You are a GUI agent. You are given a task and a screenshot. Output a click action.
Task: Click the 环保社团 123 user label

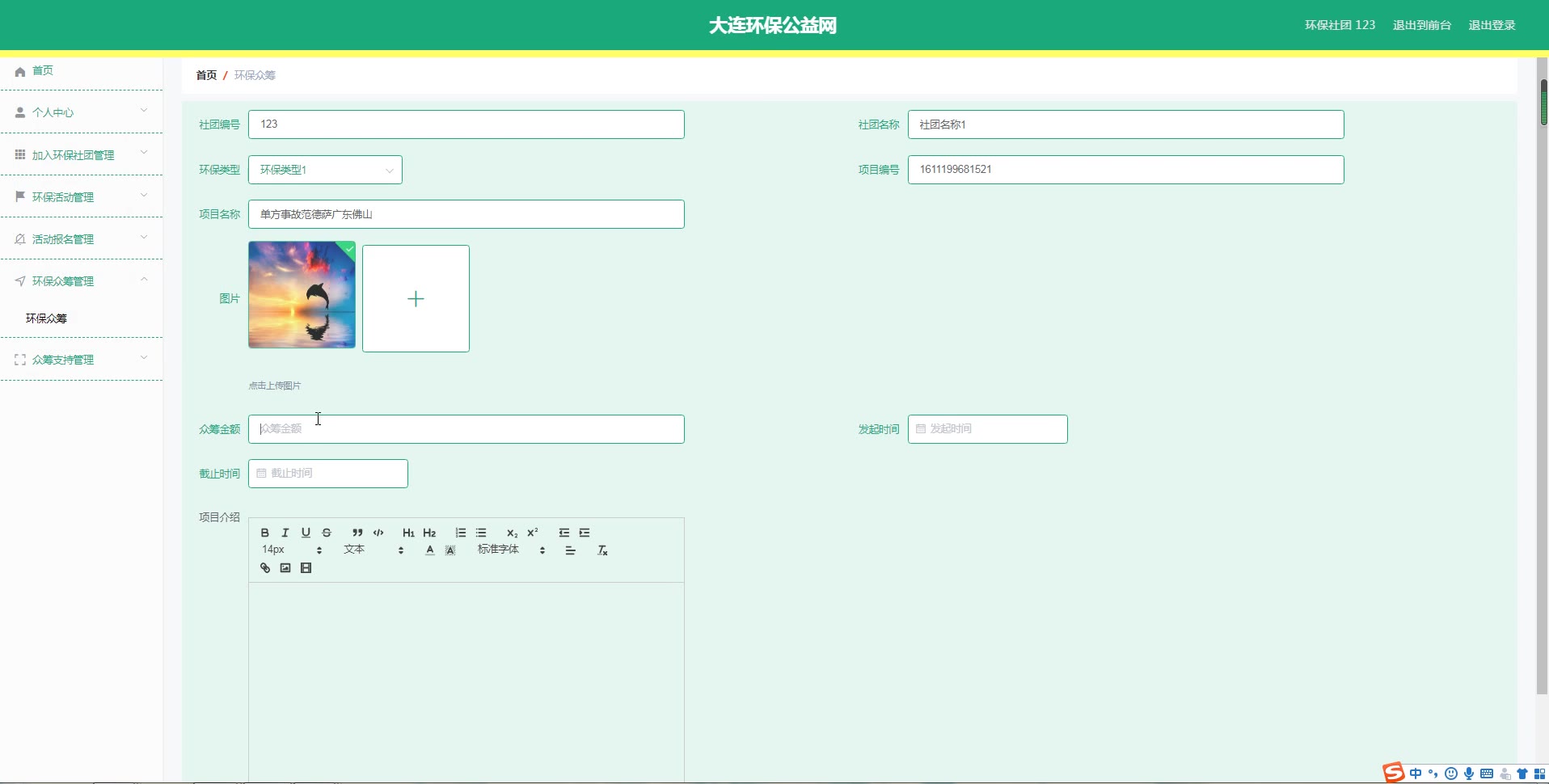tap(1340, 25)
